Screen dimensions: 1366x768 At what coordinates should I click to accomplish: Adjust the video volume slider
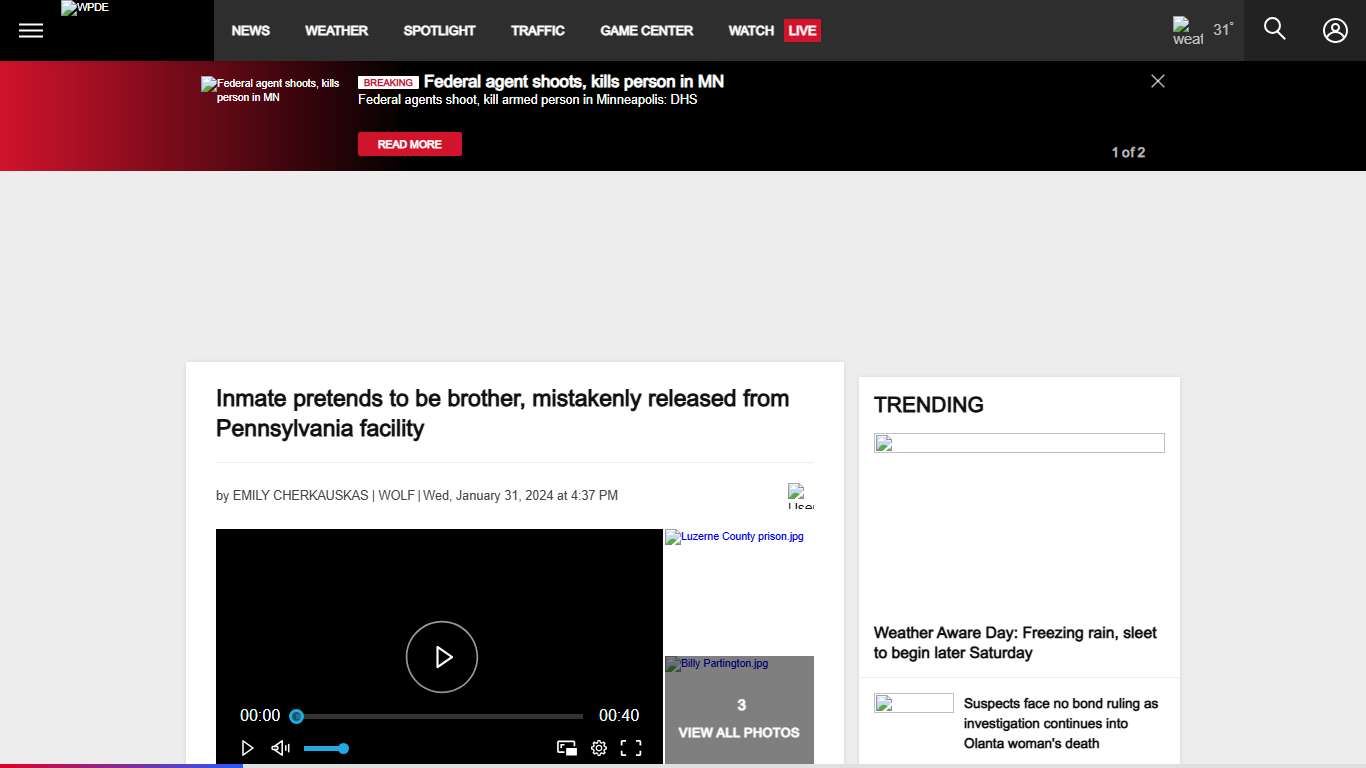(x=324, y=748)
